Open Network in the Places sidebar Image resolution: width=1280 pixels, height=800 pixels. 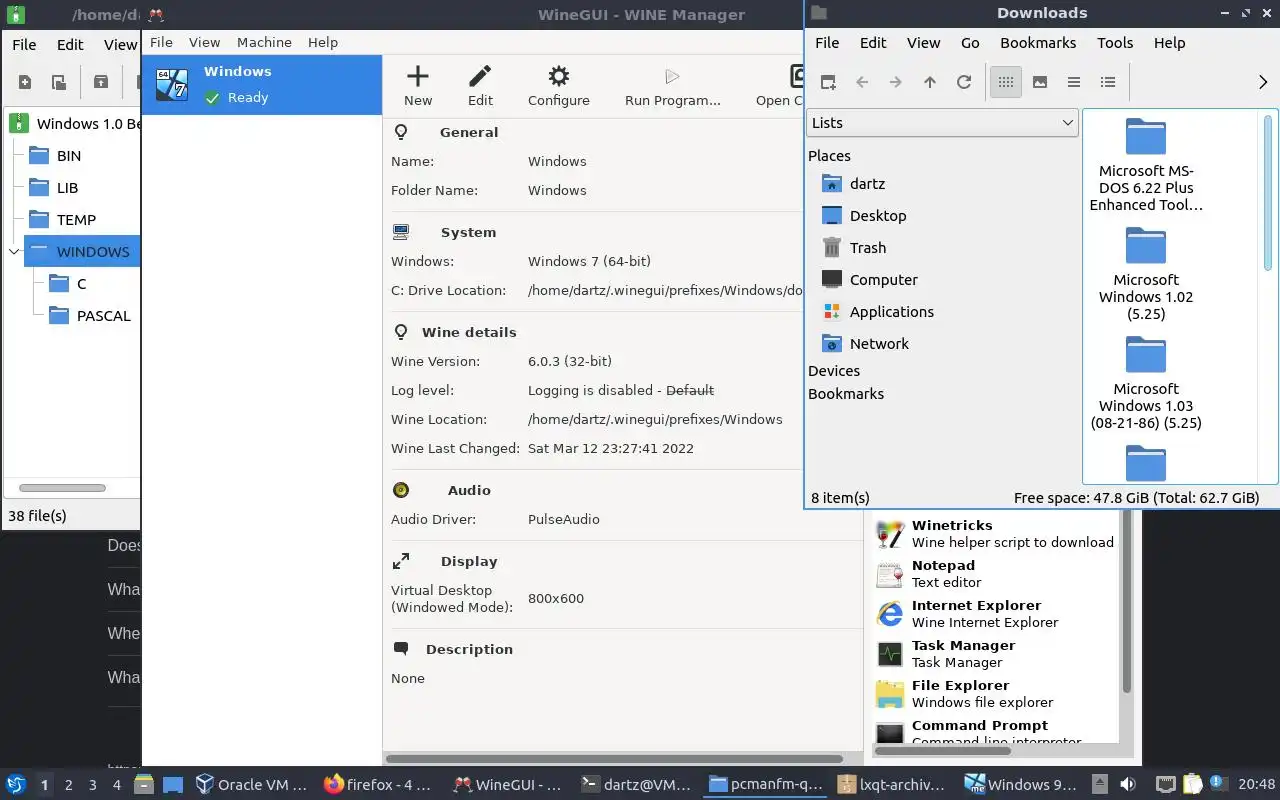pos(879,343)
